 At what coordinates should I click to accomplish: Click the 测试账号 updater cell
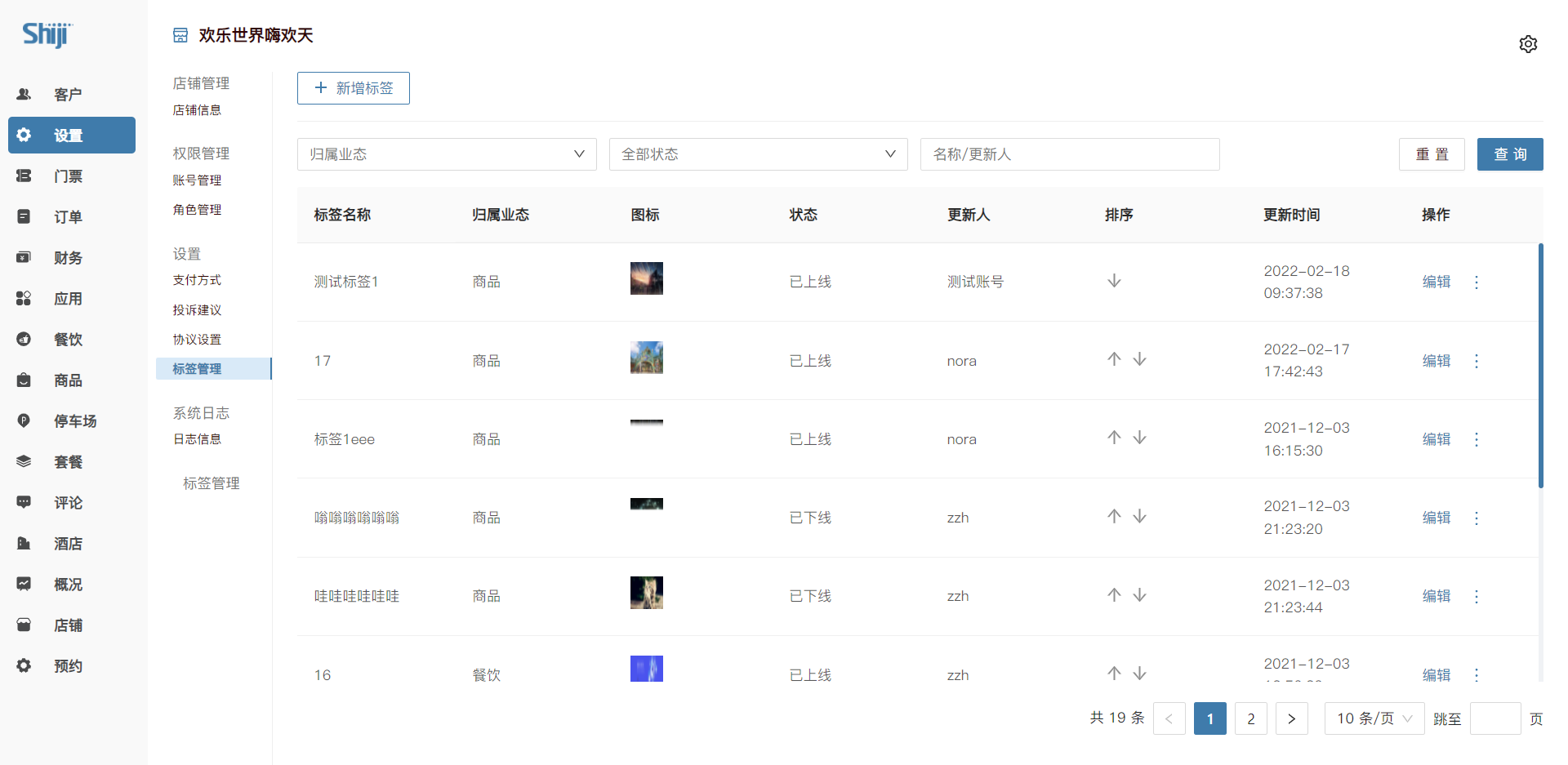point(975,282)
